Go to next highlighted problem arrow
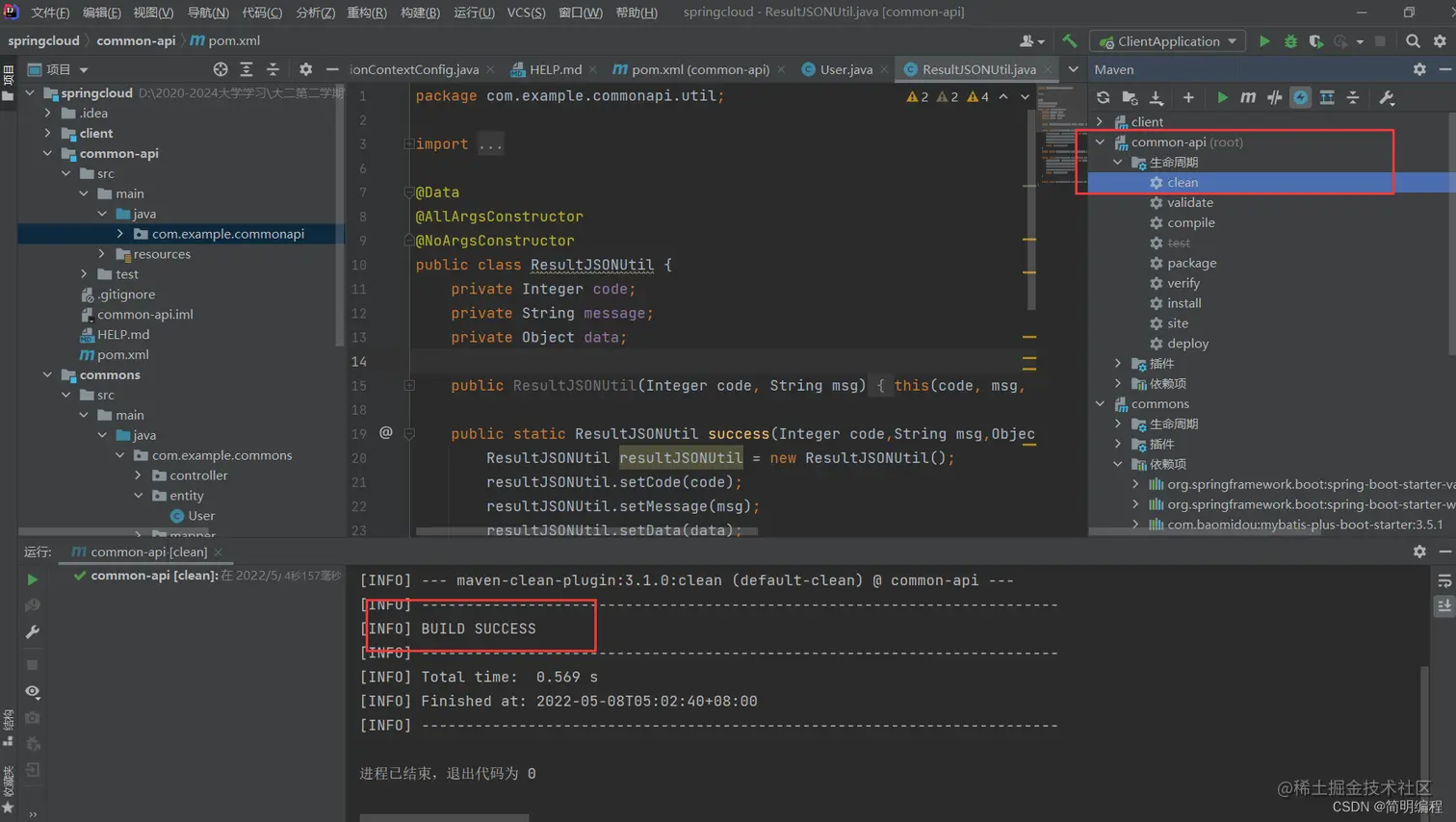 click(1025, 96)
